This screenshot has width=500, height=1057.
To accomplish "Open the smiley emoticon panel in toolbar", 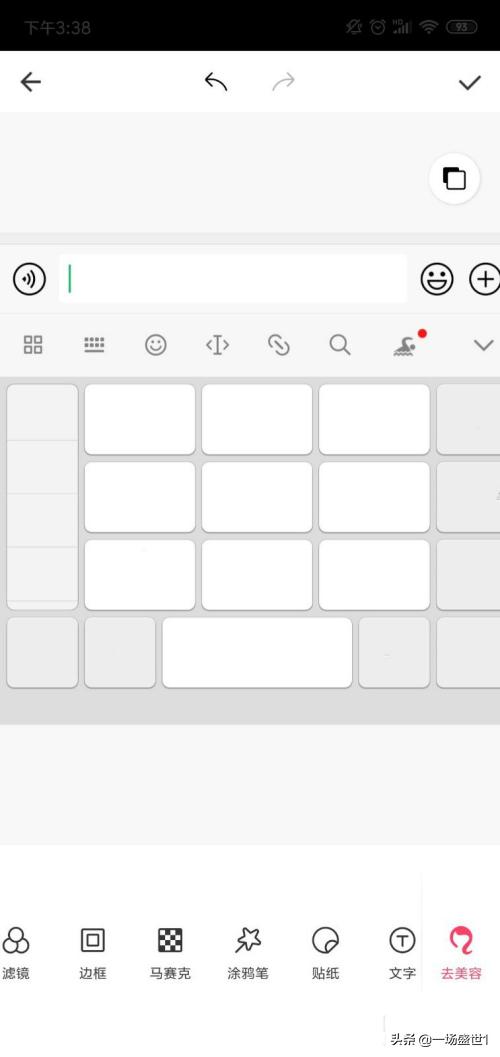I will (156, 345).
